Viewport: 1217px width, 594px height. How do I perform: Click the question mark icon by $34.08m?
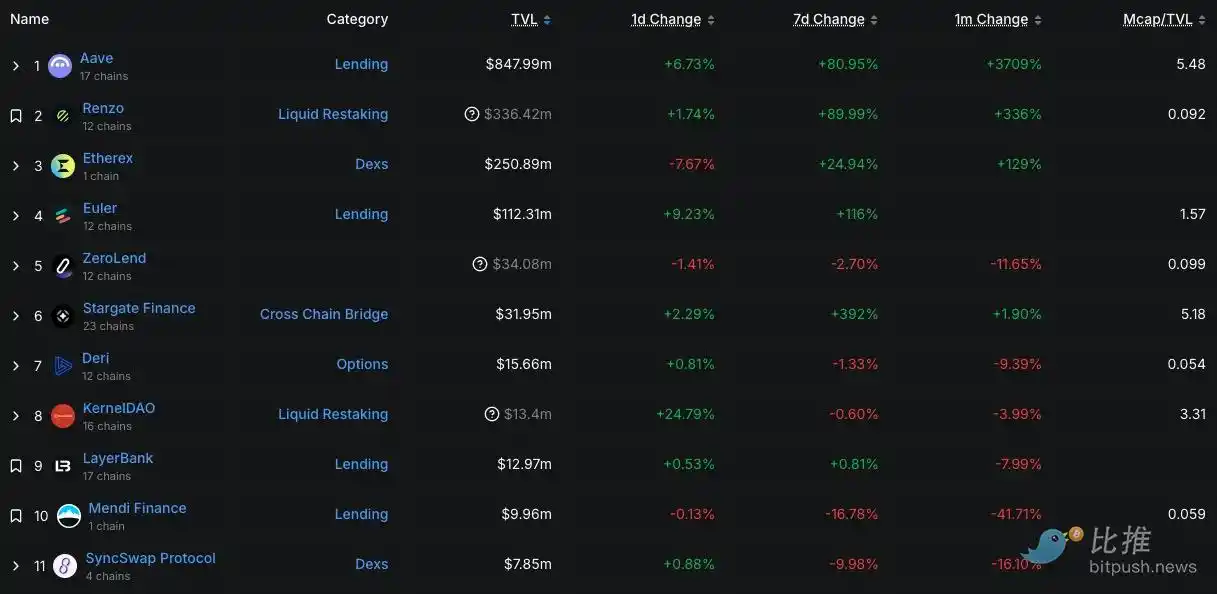click(480, 264)
